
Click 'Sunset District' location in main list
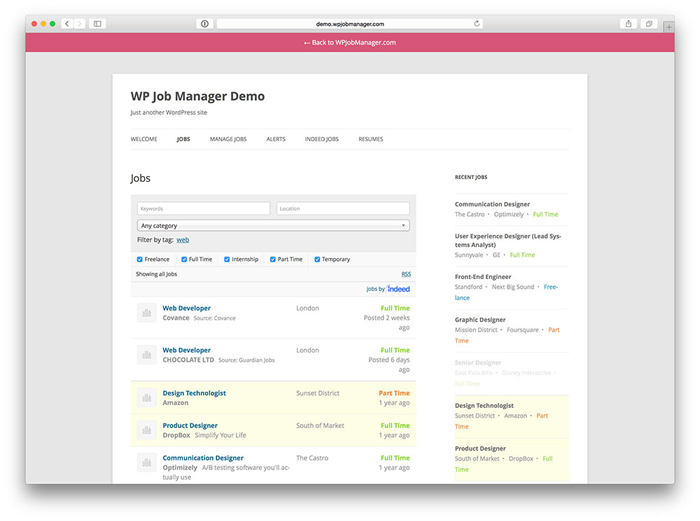pos(318,393)
